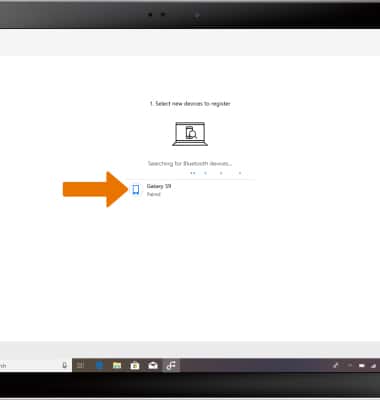
Task: Click the pen icon in the system tray
Action: pos(336,366)
